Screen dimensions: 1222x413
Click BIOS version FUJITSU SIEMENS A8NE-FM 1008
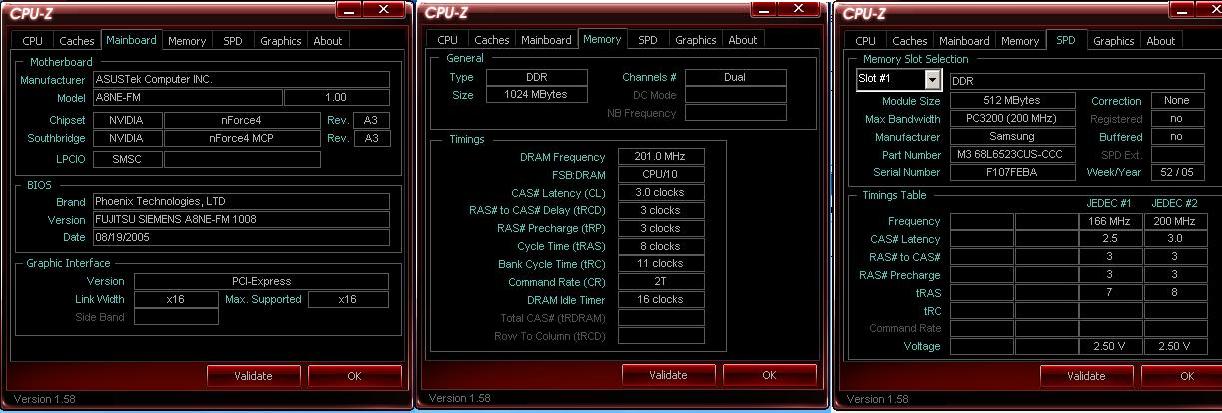pyautogui.click(x=241, y=219)
